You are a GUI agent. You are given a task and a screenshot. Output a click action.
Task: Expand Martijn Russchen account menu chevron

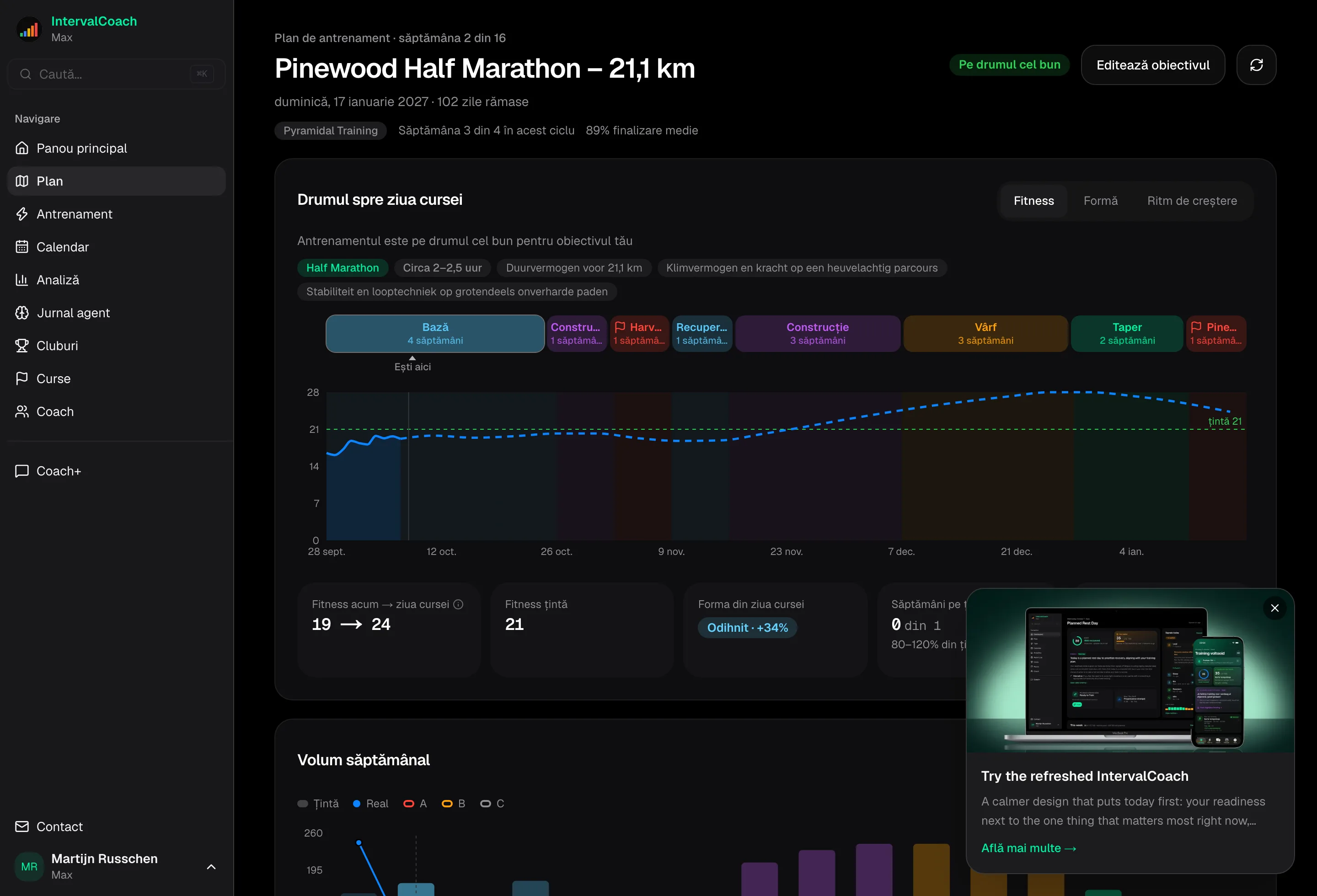click(x=211, y=867)
